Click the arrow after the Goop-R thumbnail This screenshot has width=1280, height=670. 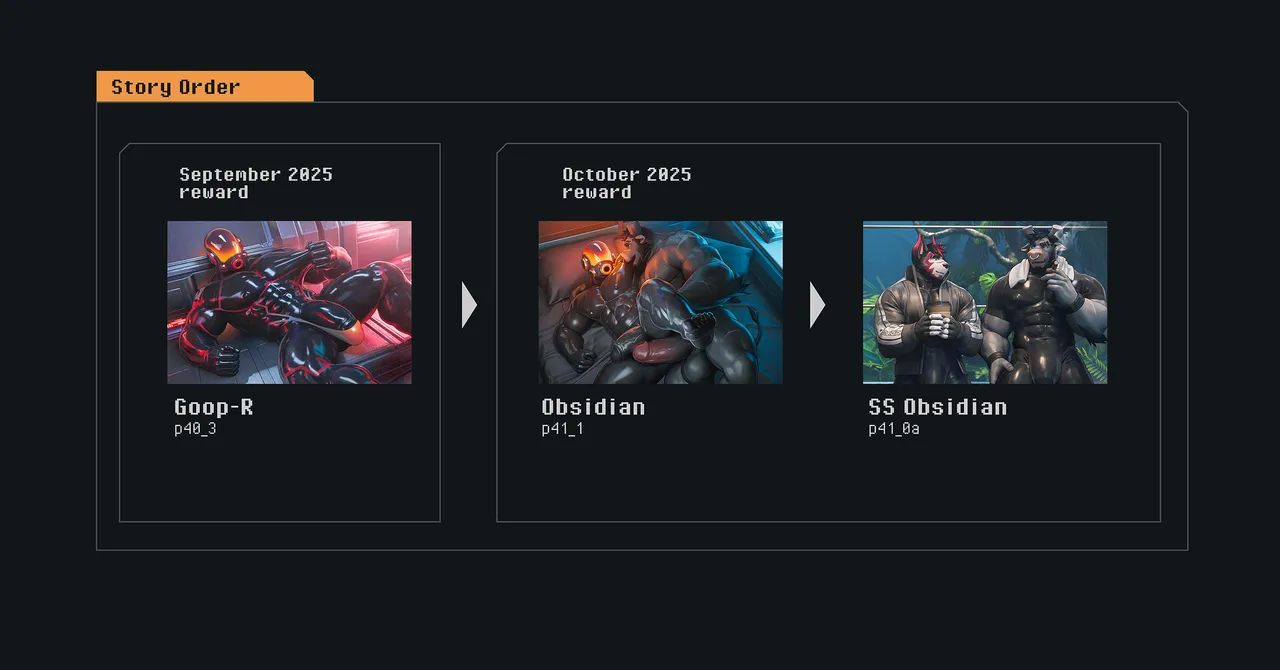coord(469,305)
